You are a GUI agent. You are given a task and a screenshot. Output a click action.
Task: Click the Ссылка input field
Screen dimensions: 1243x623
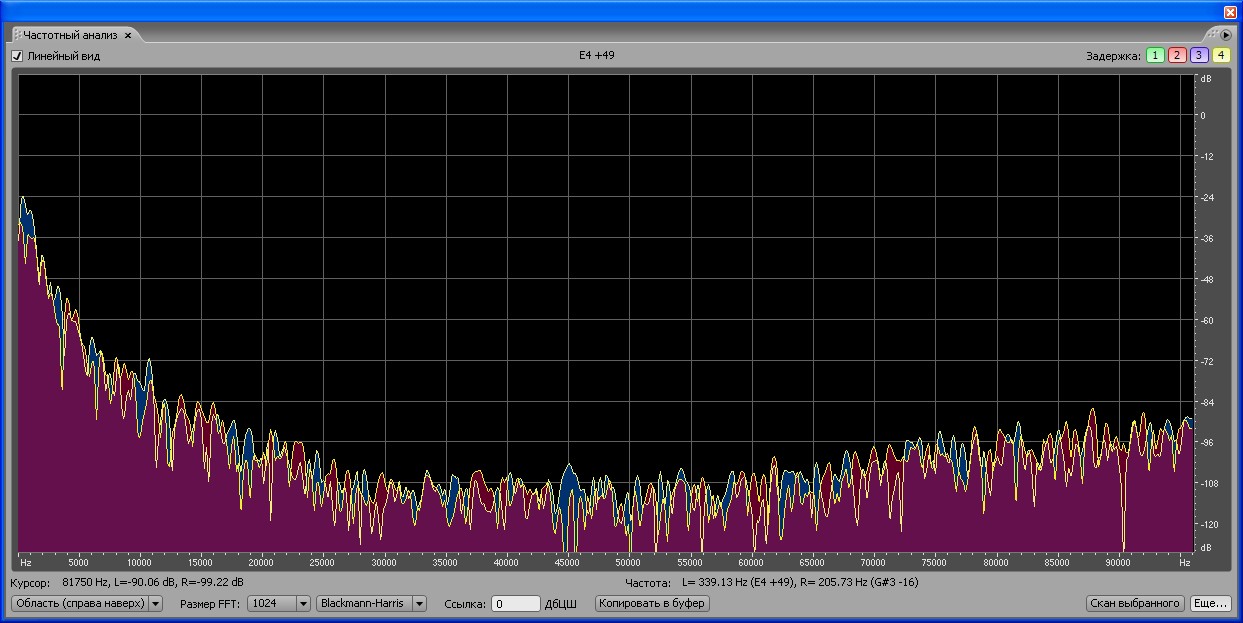point(515,604)
